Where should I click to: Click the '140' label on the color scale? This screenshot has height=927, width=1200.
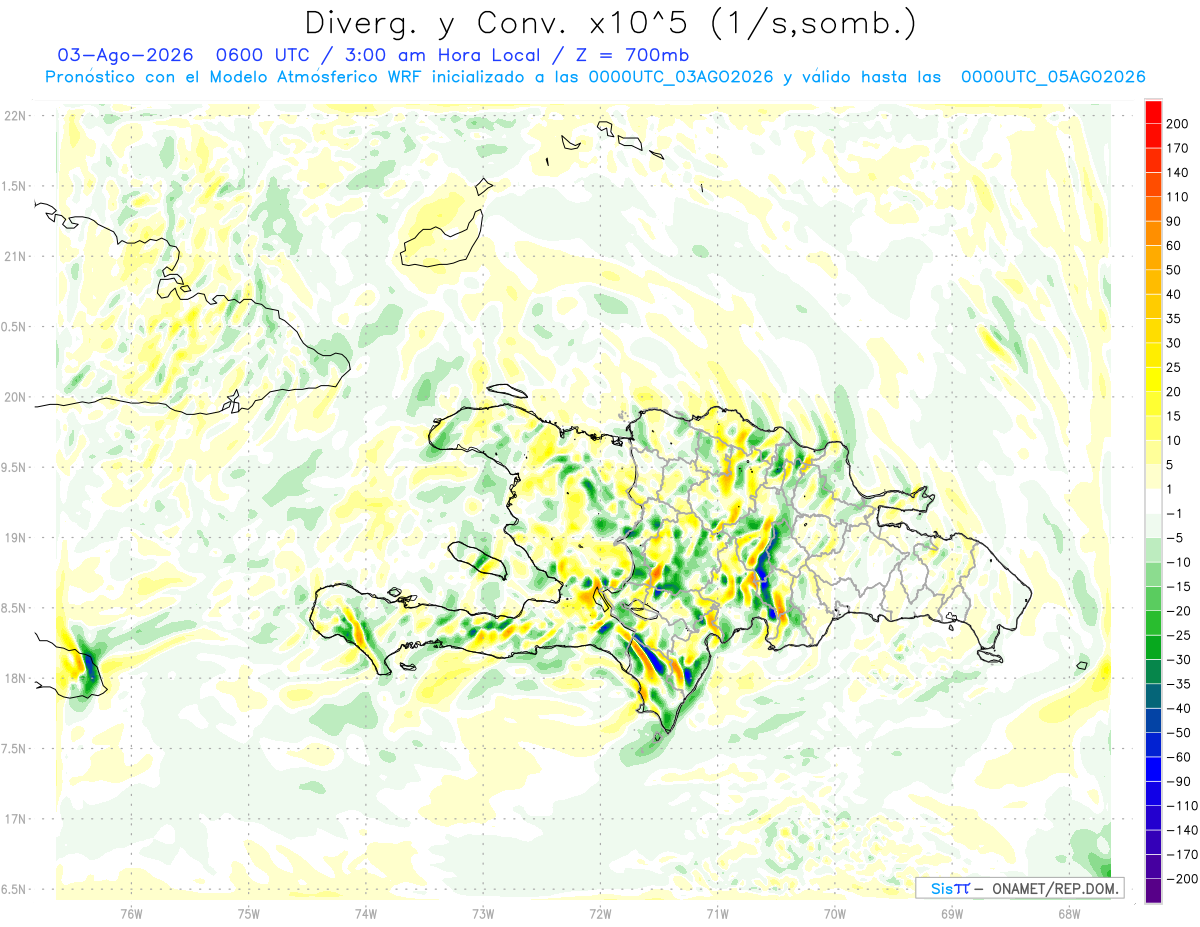pyautogui.click(x=1178, y=172)
